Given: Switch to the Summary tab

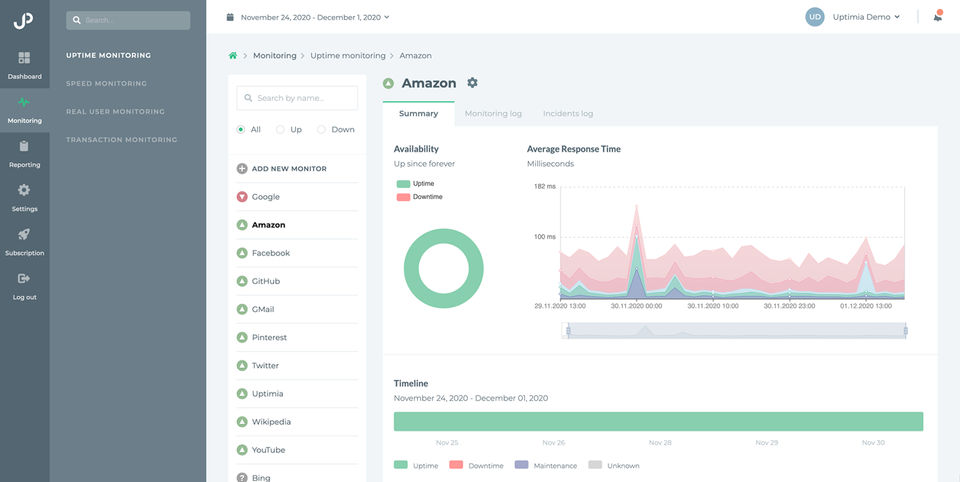Looking at the screenshot, I should (419, 113).
